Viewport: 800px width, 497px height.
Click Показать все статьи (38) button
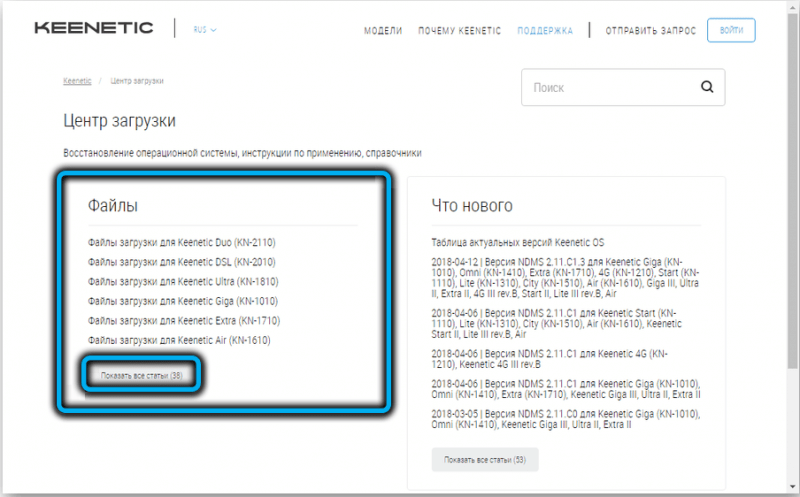(x=141, y=375)
